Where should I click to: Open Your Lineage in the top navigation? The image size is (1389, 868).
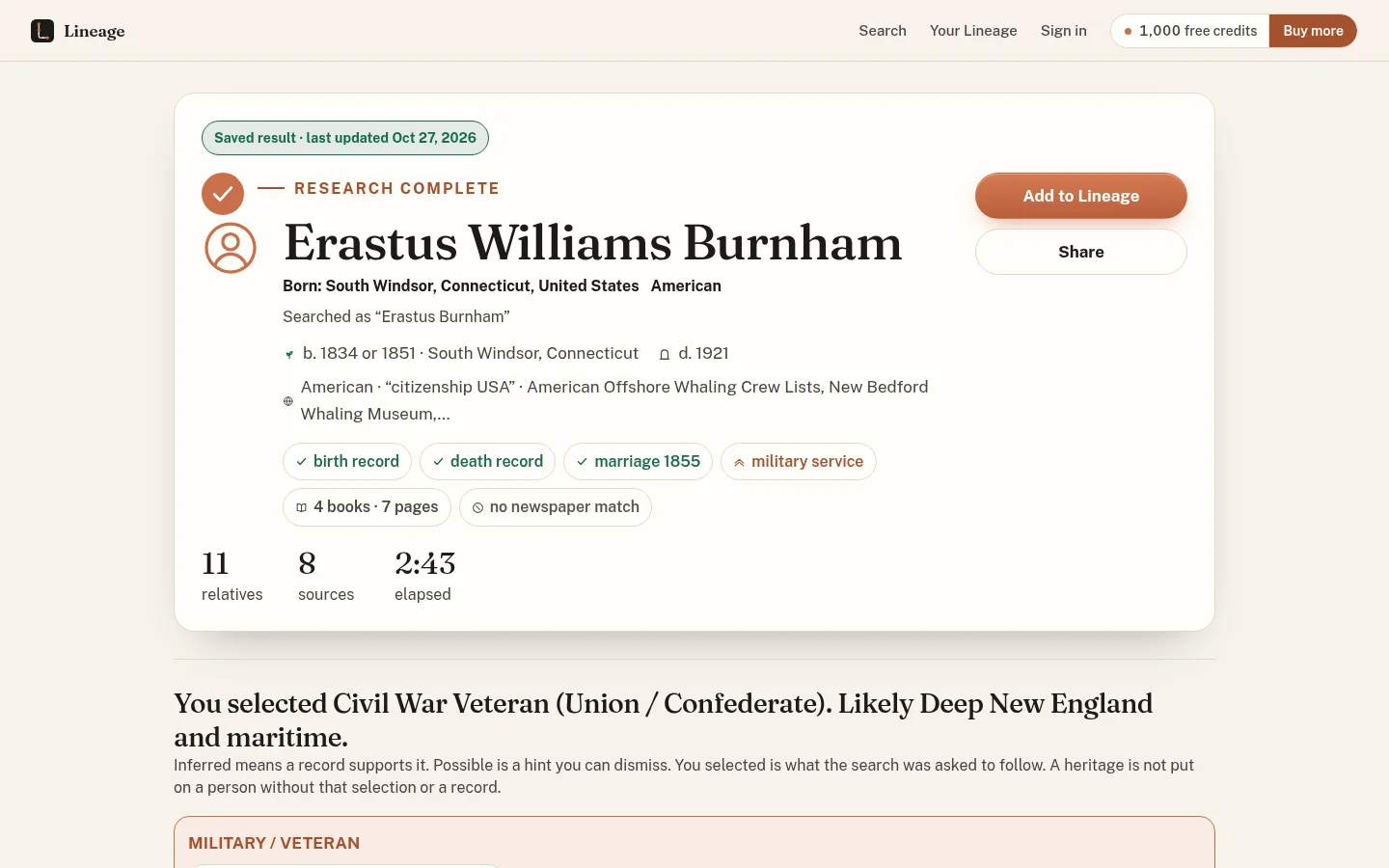(973, 31)
